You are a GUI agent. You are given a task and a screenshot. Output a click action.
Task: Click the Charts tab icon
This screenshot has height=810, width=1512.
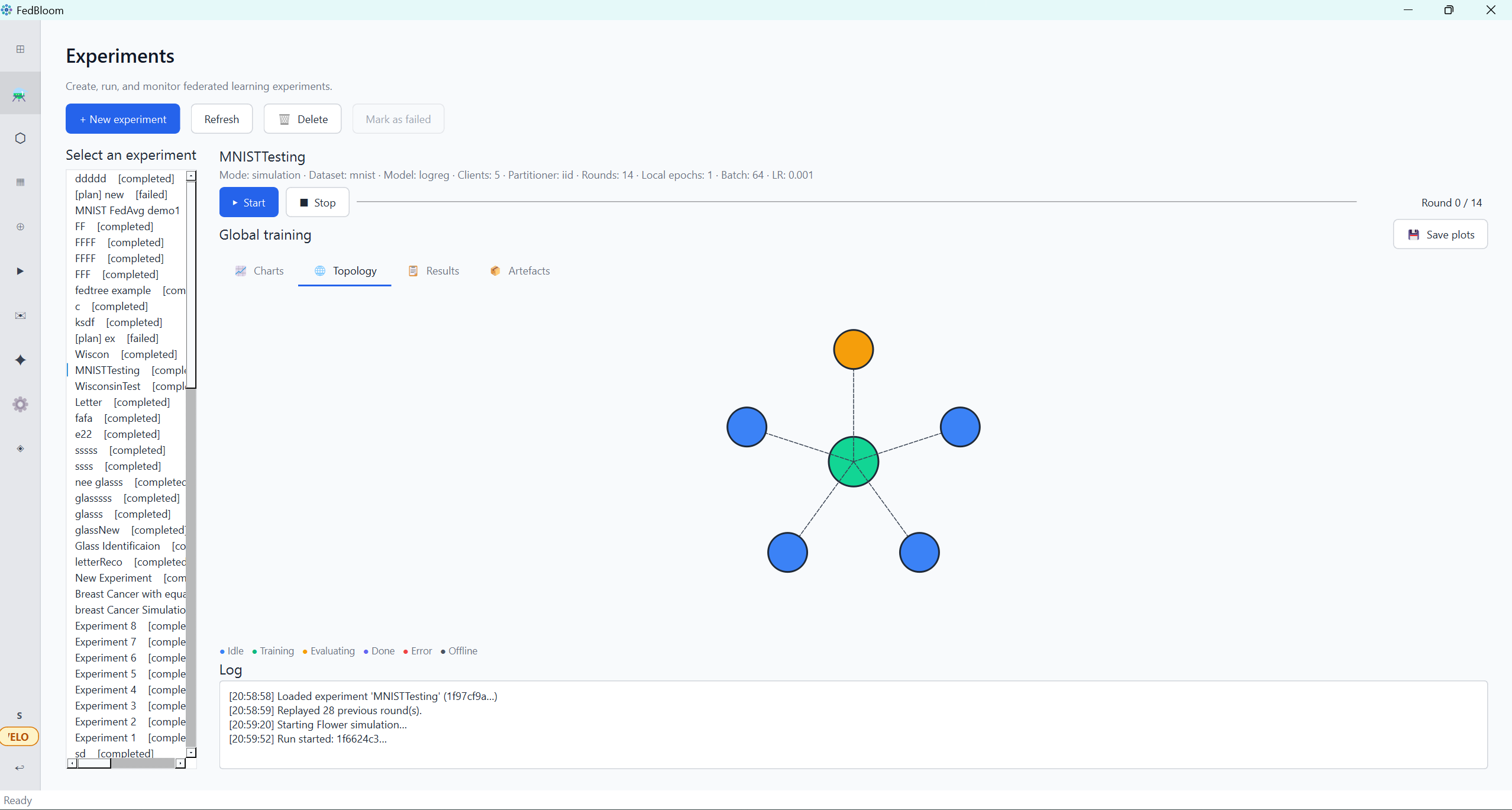coord(241,270)
